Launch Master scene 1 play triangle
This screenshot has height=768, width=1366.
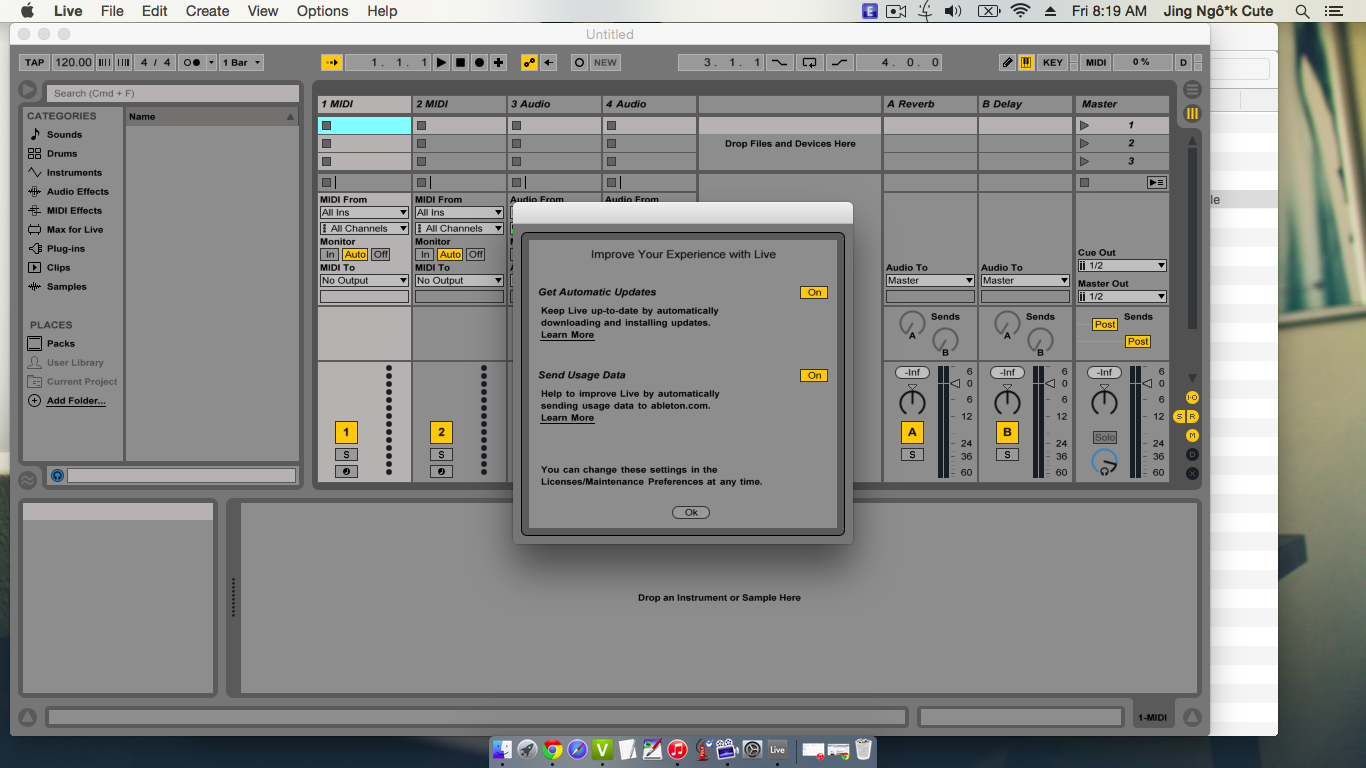tap(1084, 125)
